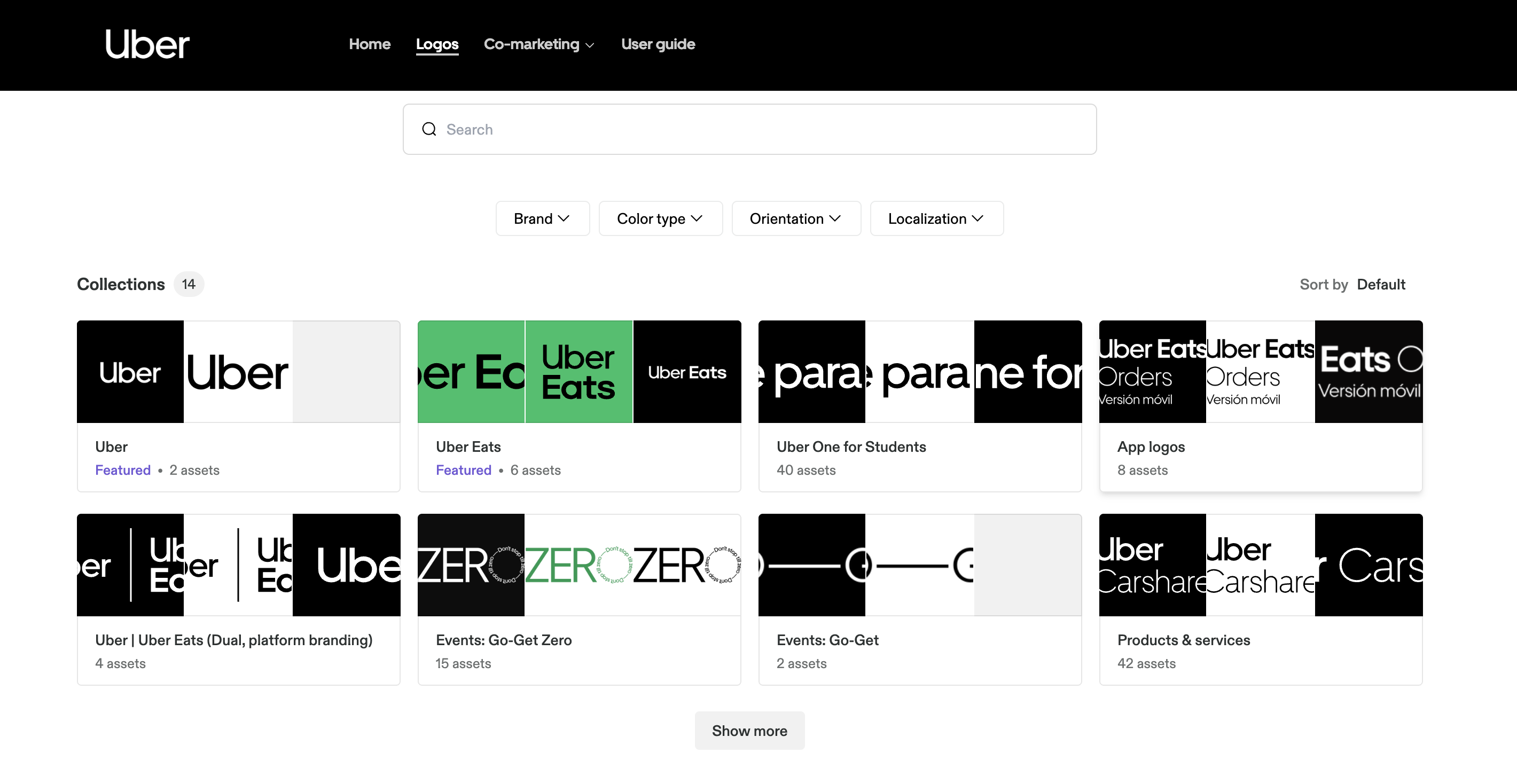
Task: Click stacked green Uber Eats logo thumbnail
Action: 578,371
